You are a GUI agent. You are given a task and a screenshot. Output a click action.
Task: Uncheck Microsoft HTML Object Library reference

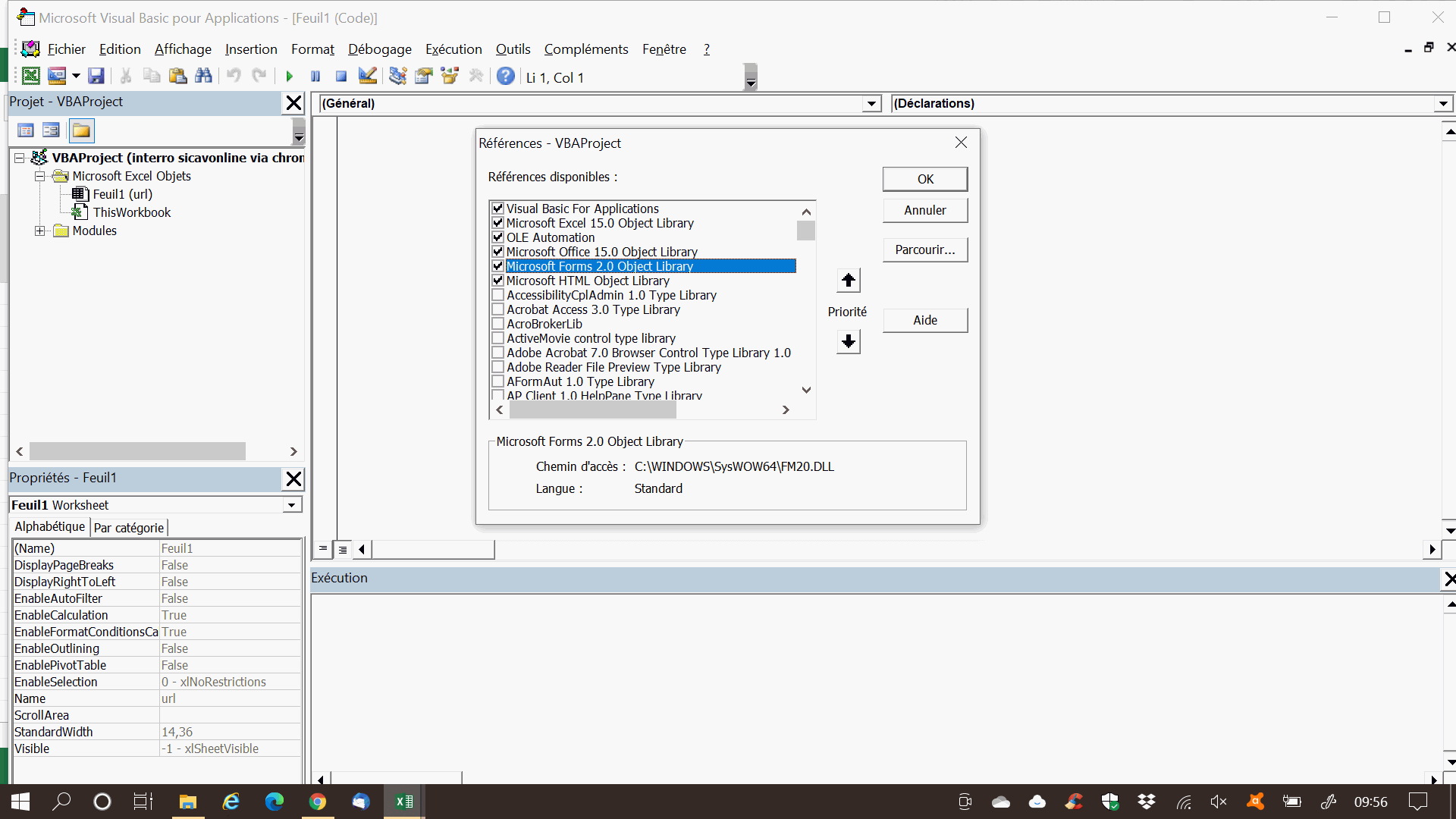click(x=498, y=281)
